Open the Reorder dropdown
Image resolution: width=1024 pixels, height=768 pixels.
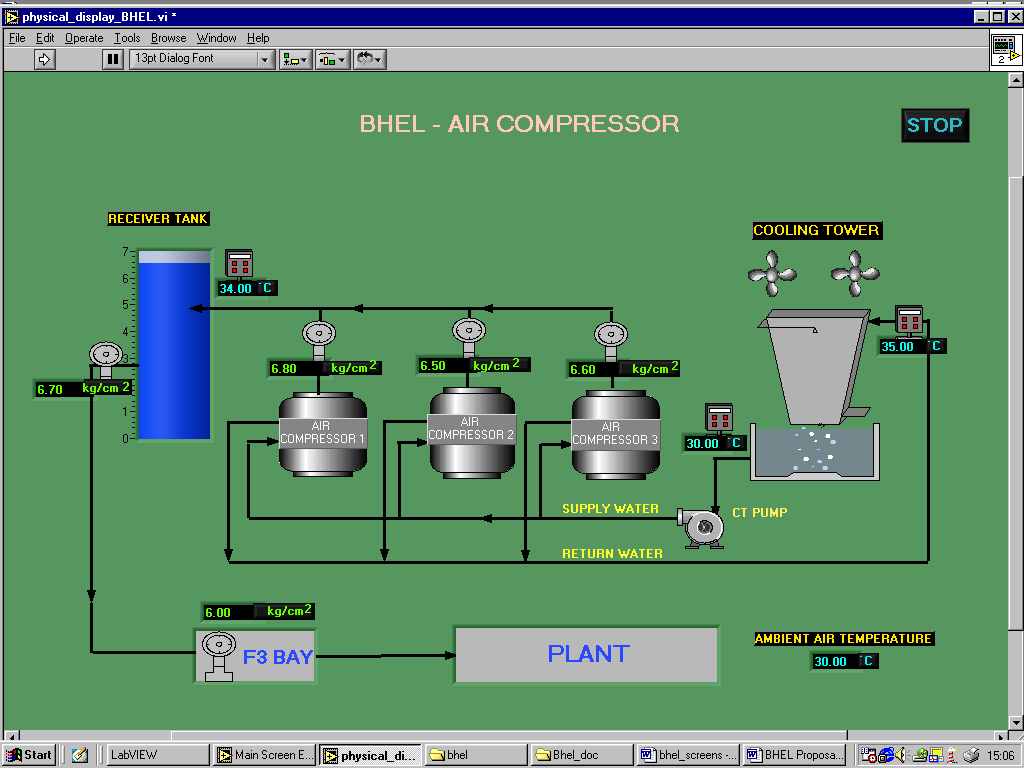[x=370, y=59]
